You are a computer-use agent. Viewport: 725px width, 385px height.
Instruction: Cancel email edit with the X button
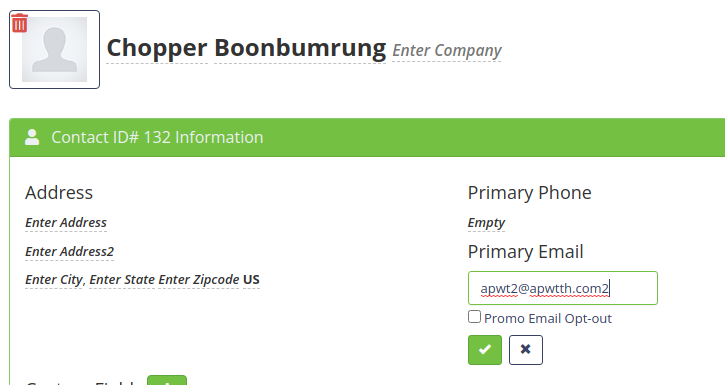click(x=526, y=350)
